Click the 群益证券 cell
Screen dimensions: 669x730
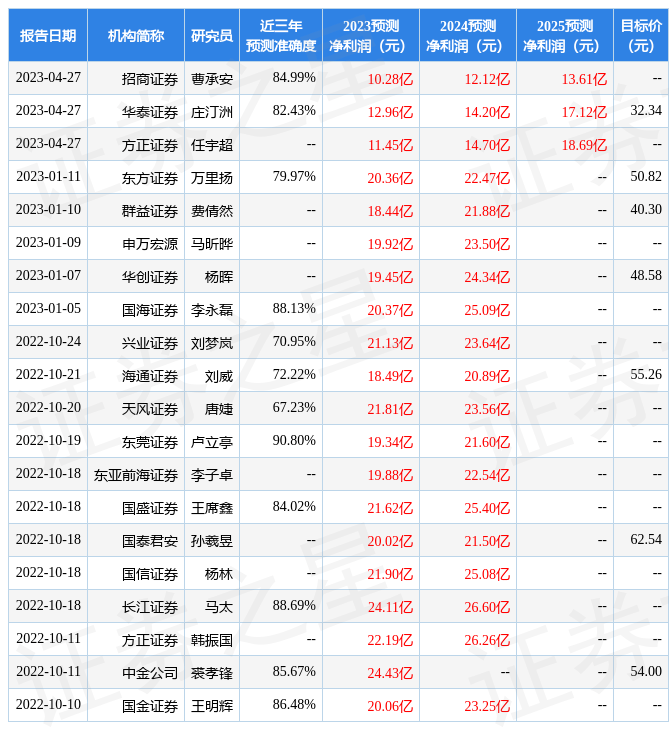(150, 211)
